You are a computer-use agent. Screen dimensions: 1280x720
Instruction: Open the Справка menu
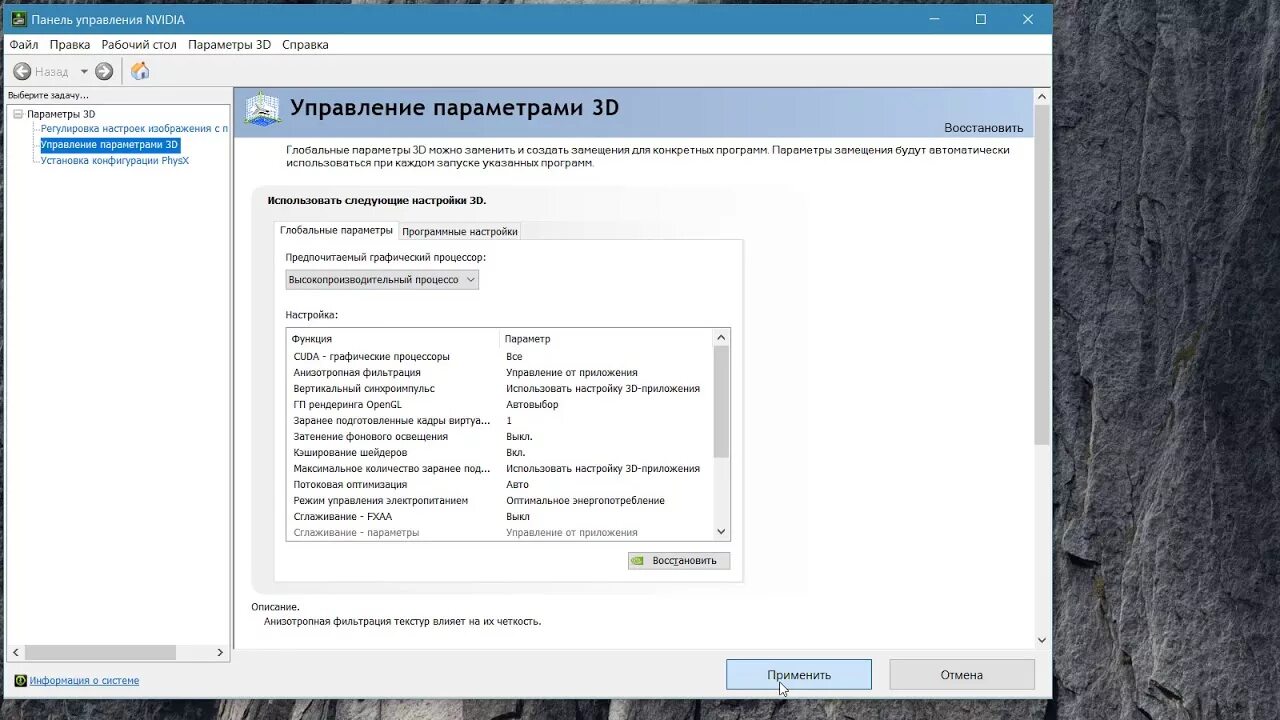(305, 45)
